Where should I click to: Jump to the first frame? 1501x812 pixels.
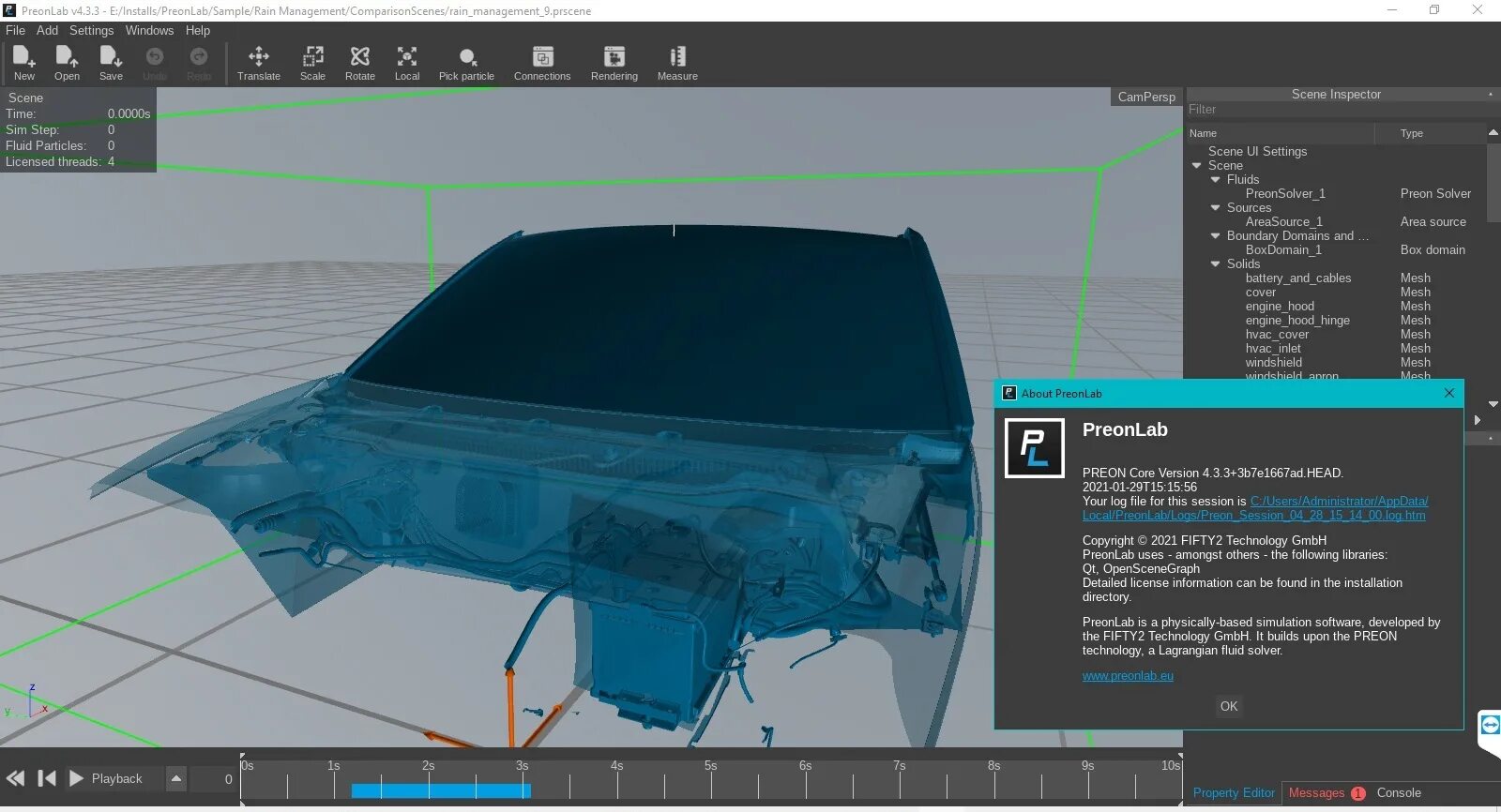point(47,778)
